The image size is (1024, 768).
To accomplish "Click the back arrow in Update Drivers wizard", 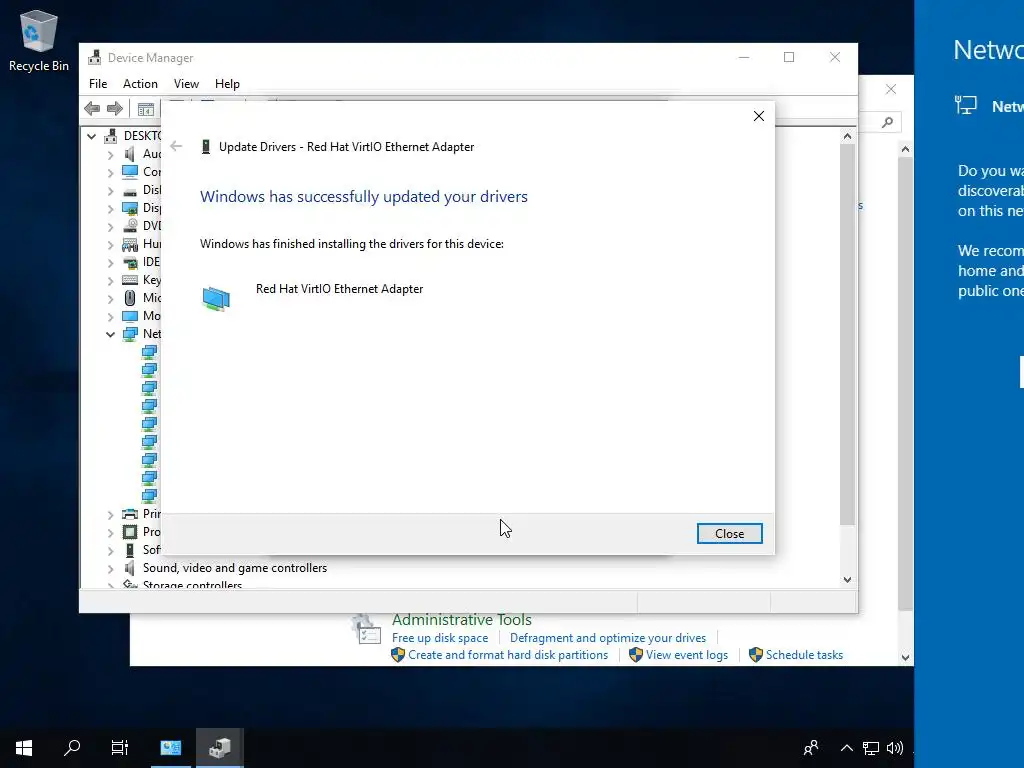I will (x=176, y=146).
